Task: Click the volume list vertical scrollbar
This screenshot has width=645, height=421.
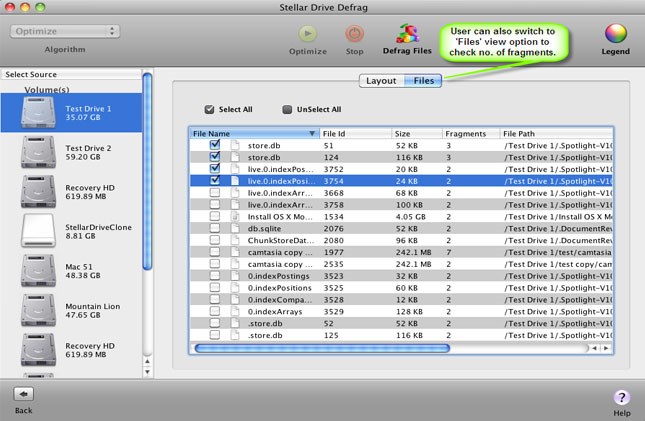Action: (x=147, y=172)
